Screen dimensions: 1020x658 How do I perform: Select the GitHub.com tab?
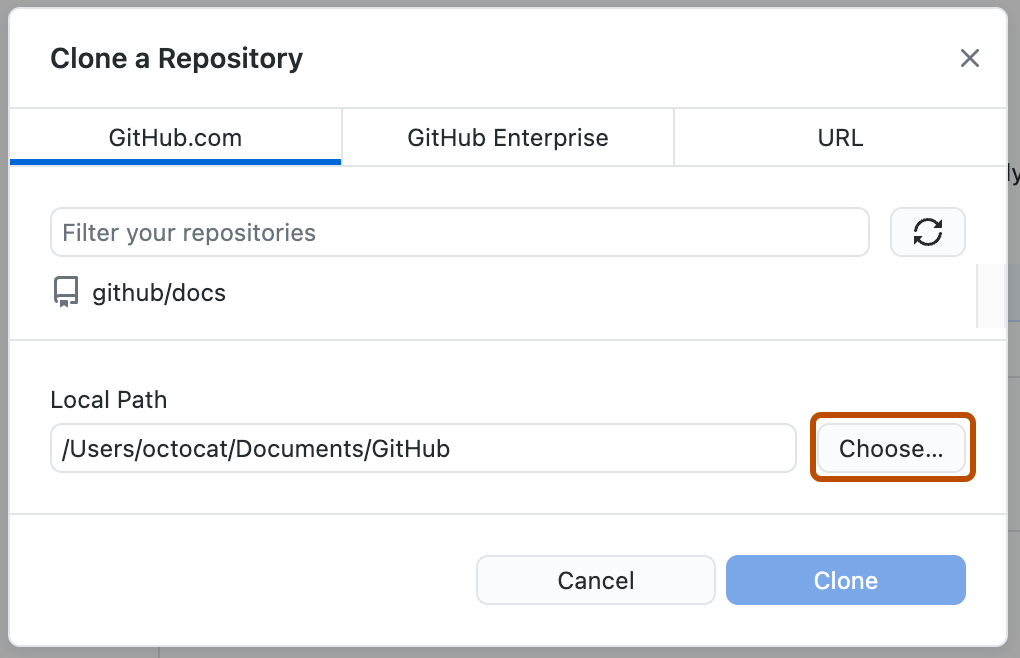(175, 138)
